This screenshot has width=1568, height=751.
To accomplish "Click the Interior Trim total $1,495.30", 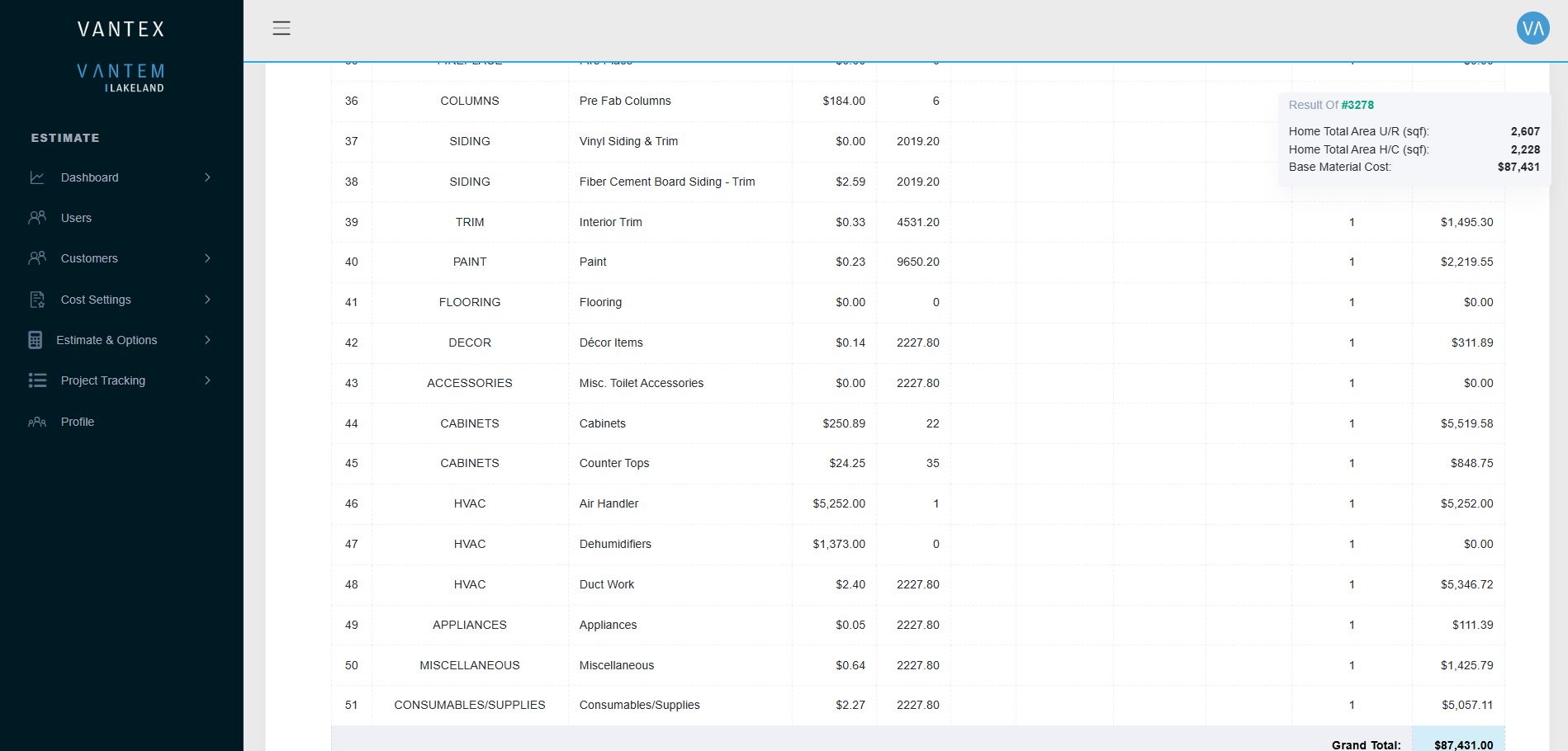I will click(1466, 222).
